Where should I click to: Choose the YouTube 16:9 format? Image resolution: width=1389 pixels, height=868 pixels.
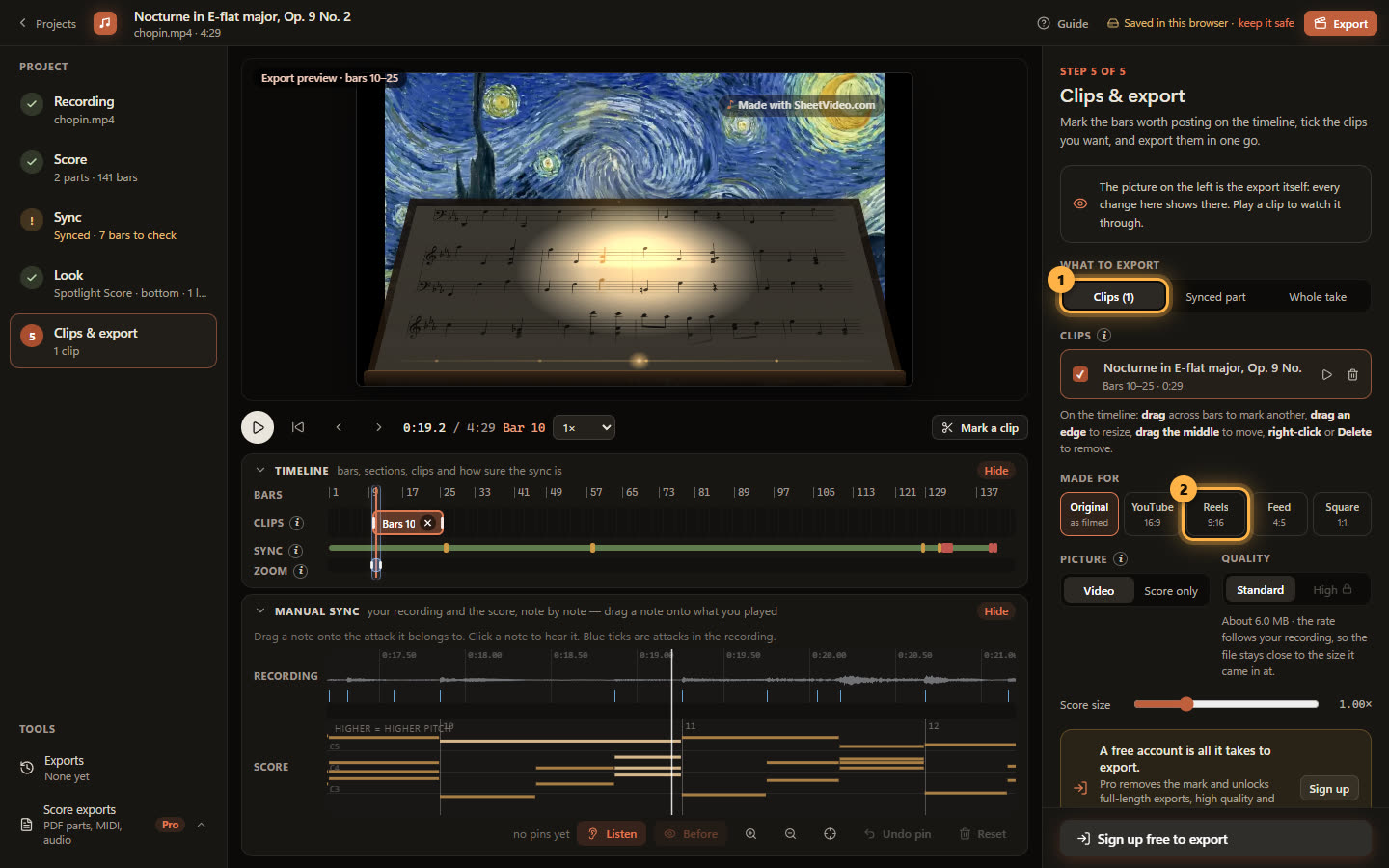[1153, 514]
